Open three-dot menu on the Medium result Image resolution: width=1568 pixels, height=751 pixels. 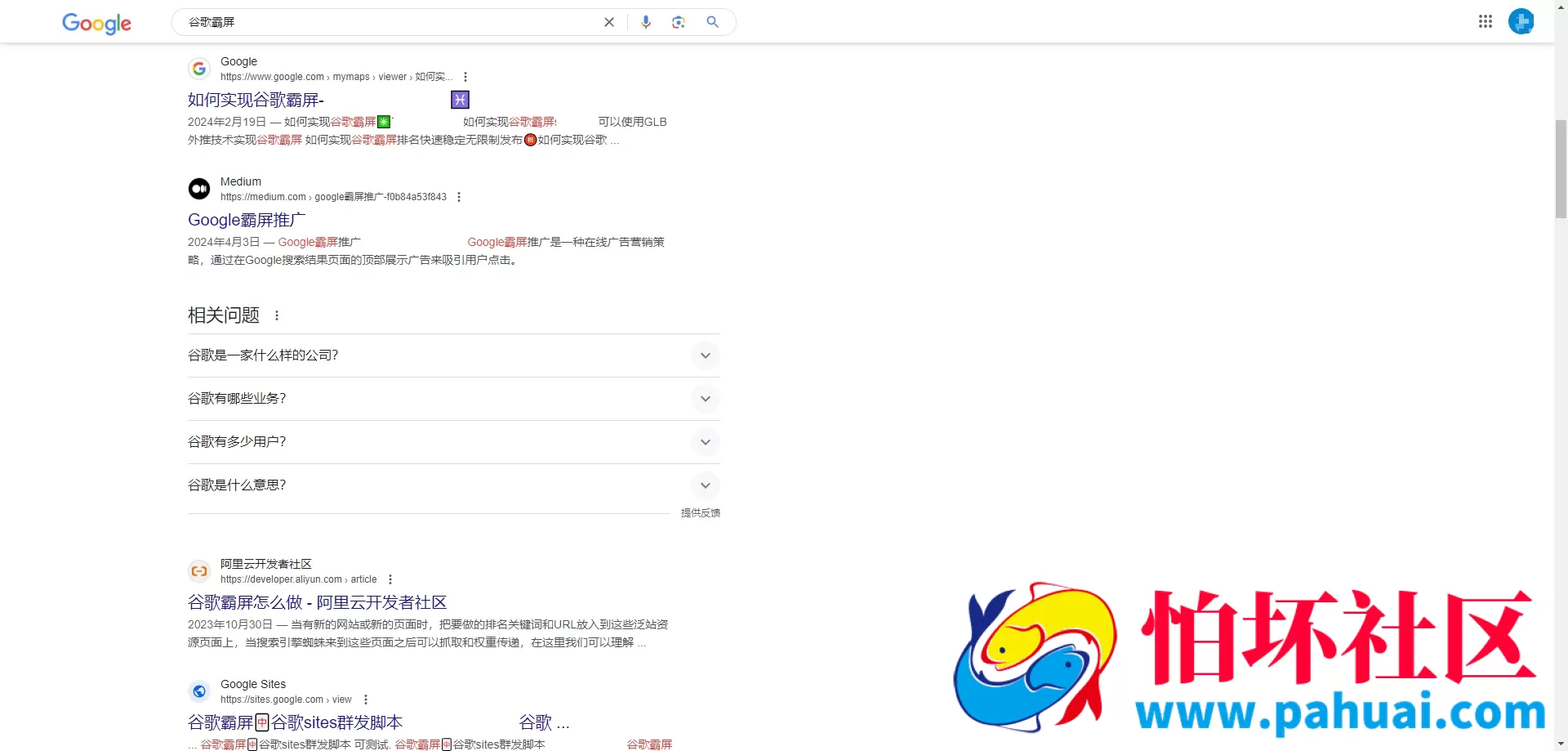pyautogui.click(x=459, y=196)
